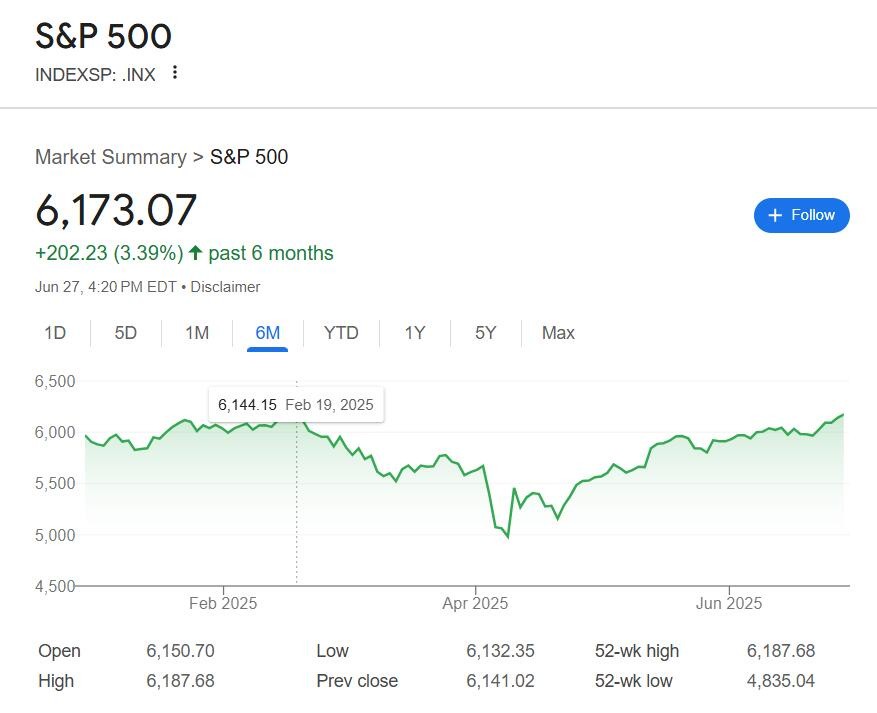Click the S&P 500 breadcrumb text
Image resolution: width=877 pixels, height=713 pixels.
tap(249, 157)
